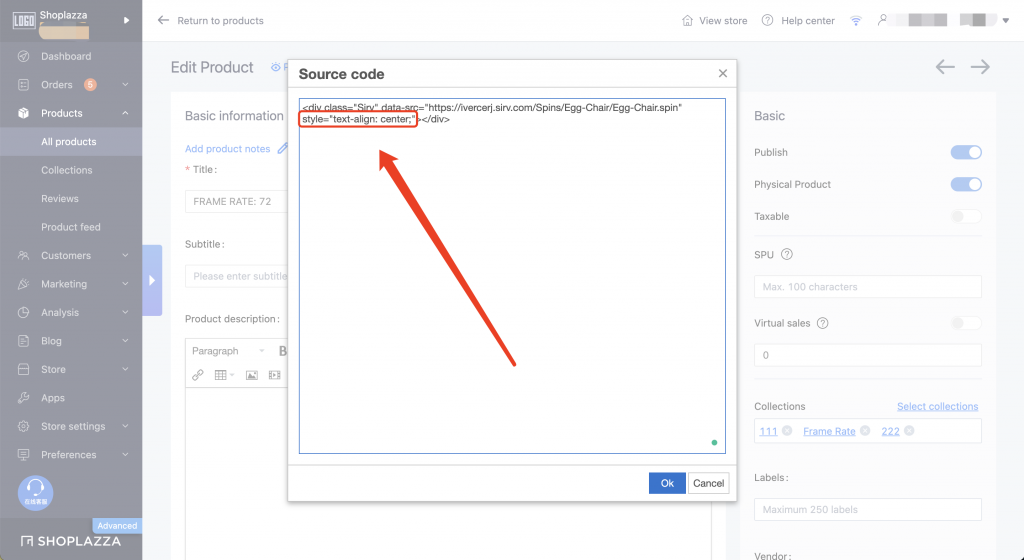Open Collections in the sidebar
This screenshot has width=1024, height=560.
66,170
